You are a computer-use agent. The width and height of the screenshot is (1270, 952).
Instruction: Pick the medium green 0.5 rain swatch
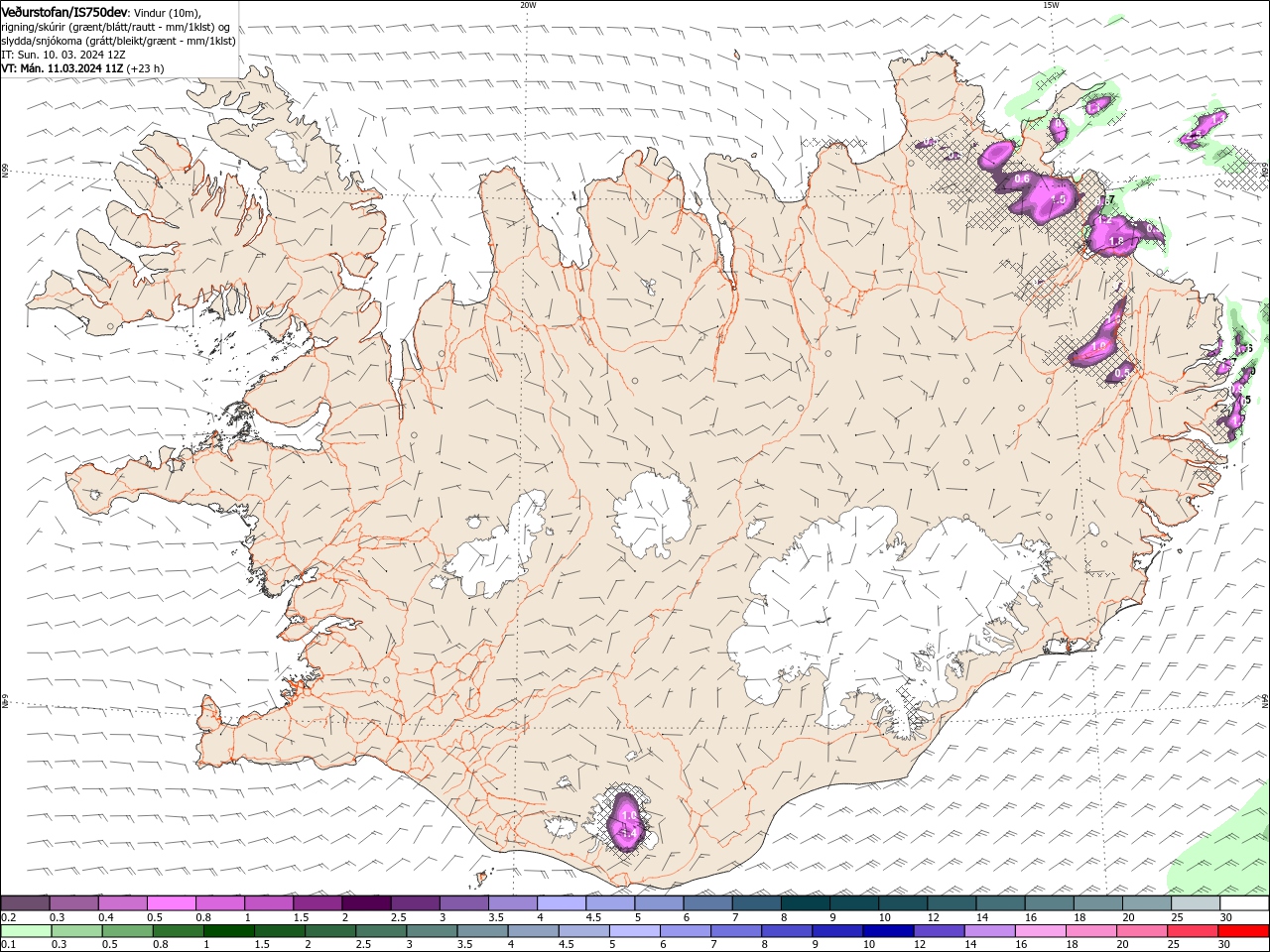point(127,930)
